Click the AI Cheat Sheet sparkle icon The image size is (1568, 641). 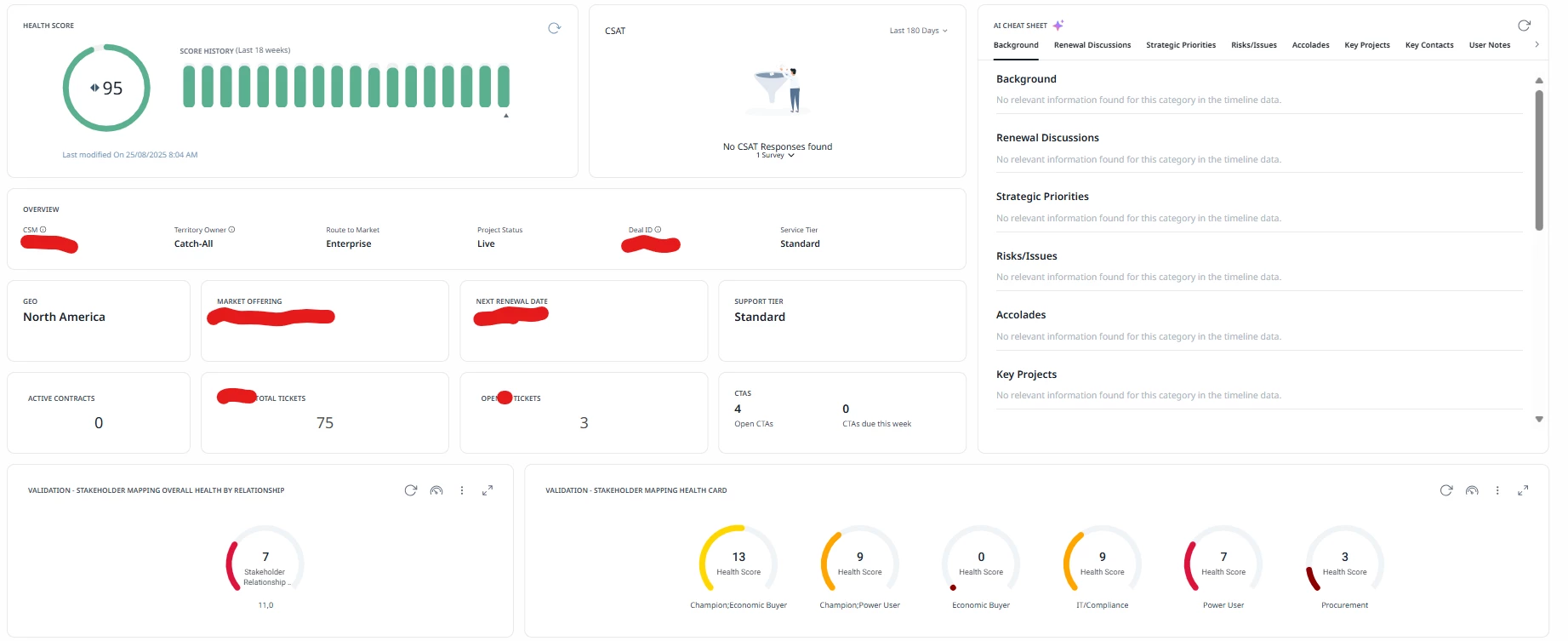point(1058,26)
